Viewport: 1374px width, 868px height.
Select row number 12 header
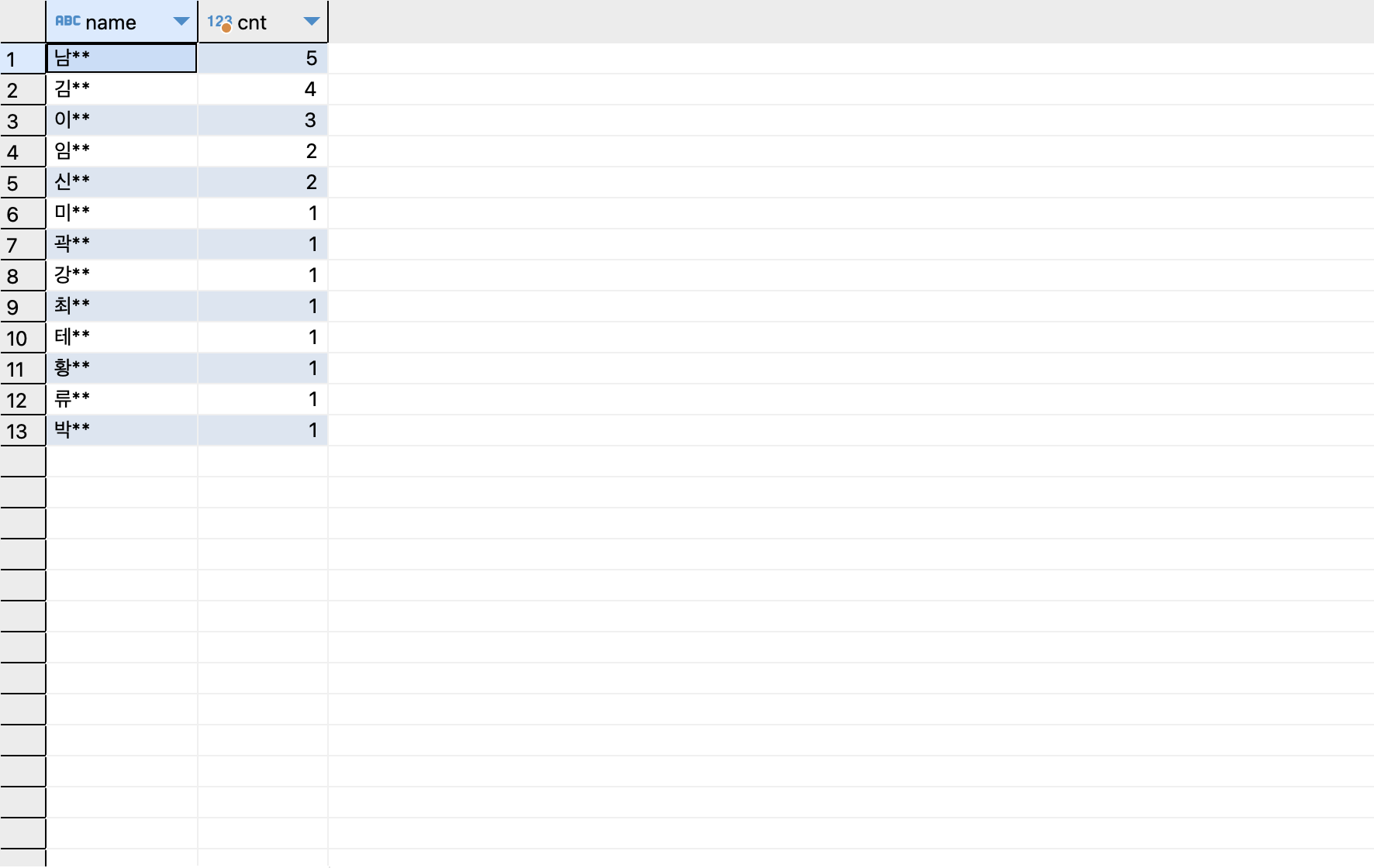22,400
